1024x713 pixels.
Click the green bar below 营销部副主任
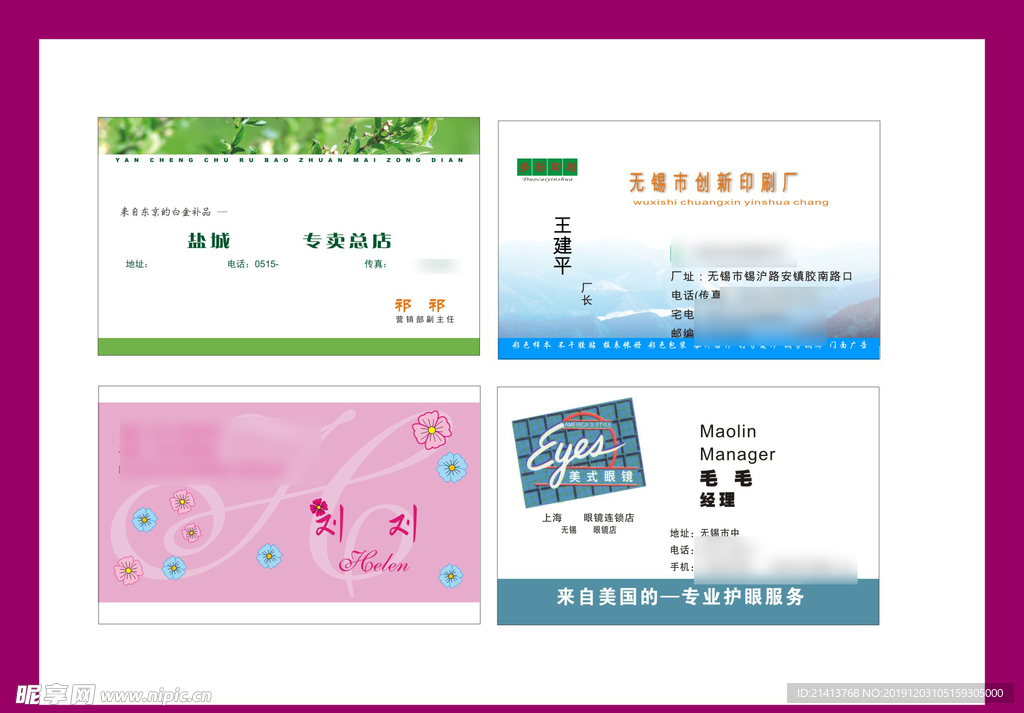[288, 346]
